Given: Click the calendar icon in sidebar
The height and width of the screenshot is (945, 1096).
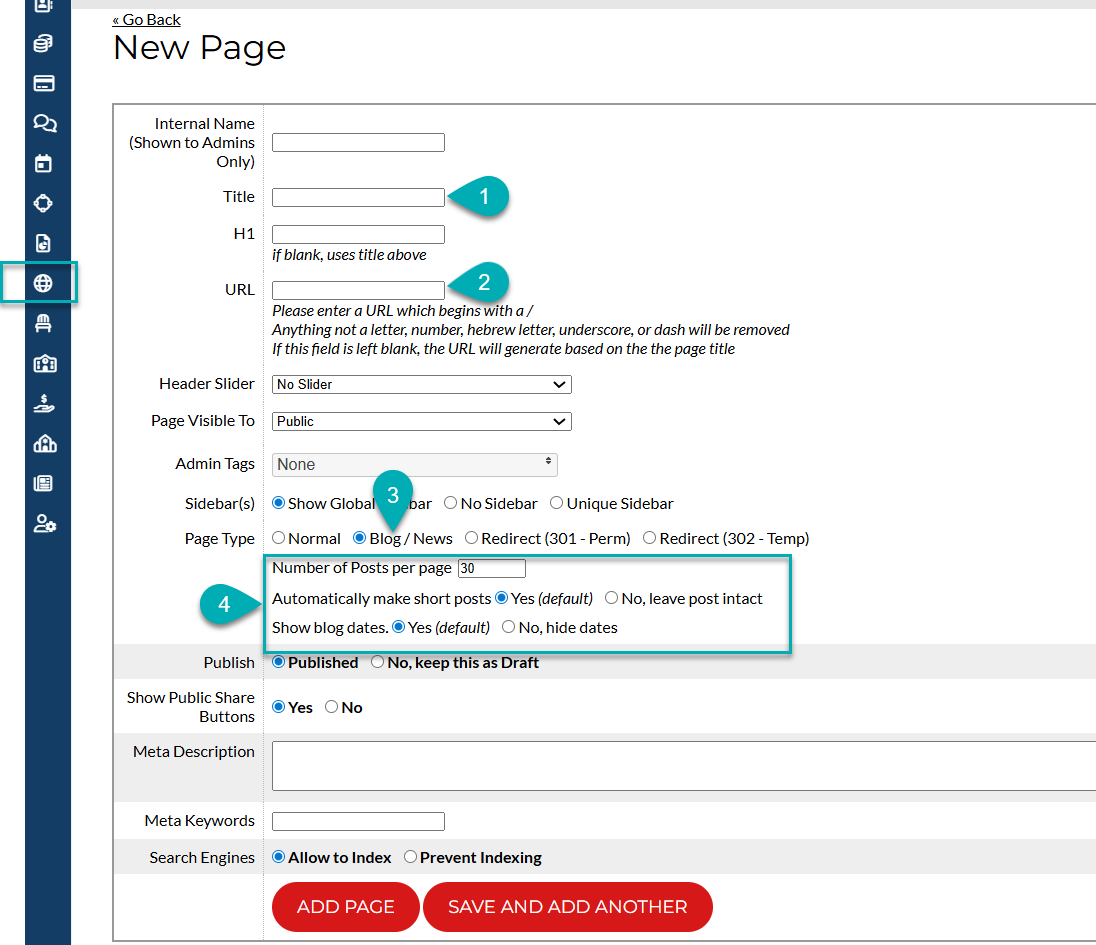Looking at the screenshot, I should click(x=43, y=163).
